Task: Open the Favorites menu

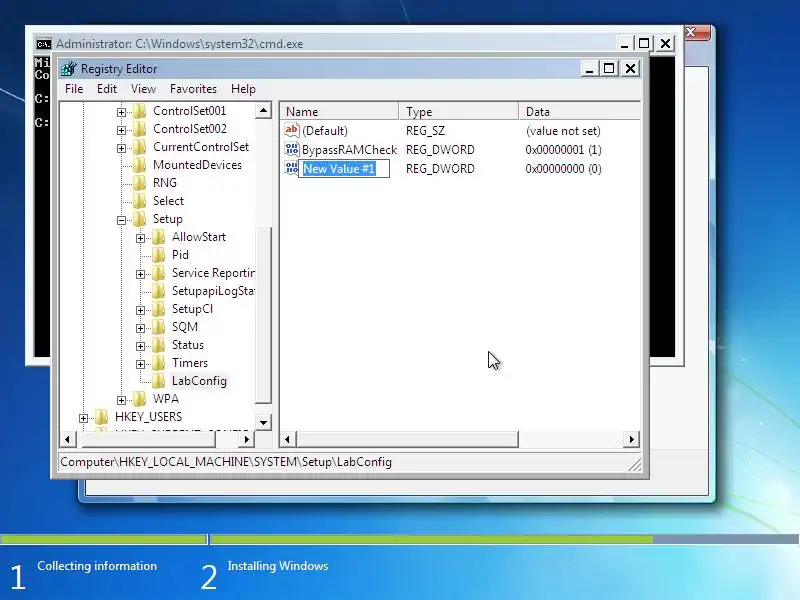Action: [x=193, y=89]
